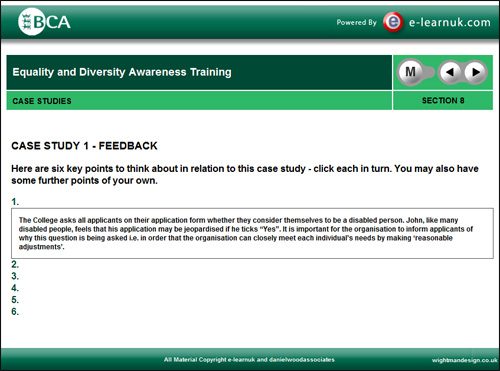Click the Equality and Diversity Awareness Training title

(122, 72)
